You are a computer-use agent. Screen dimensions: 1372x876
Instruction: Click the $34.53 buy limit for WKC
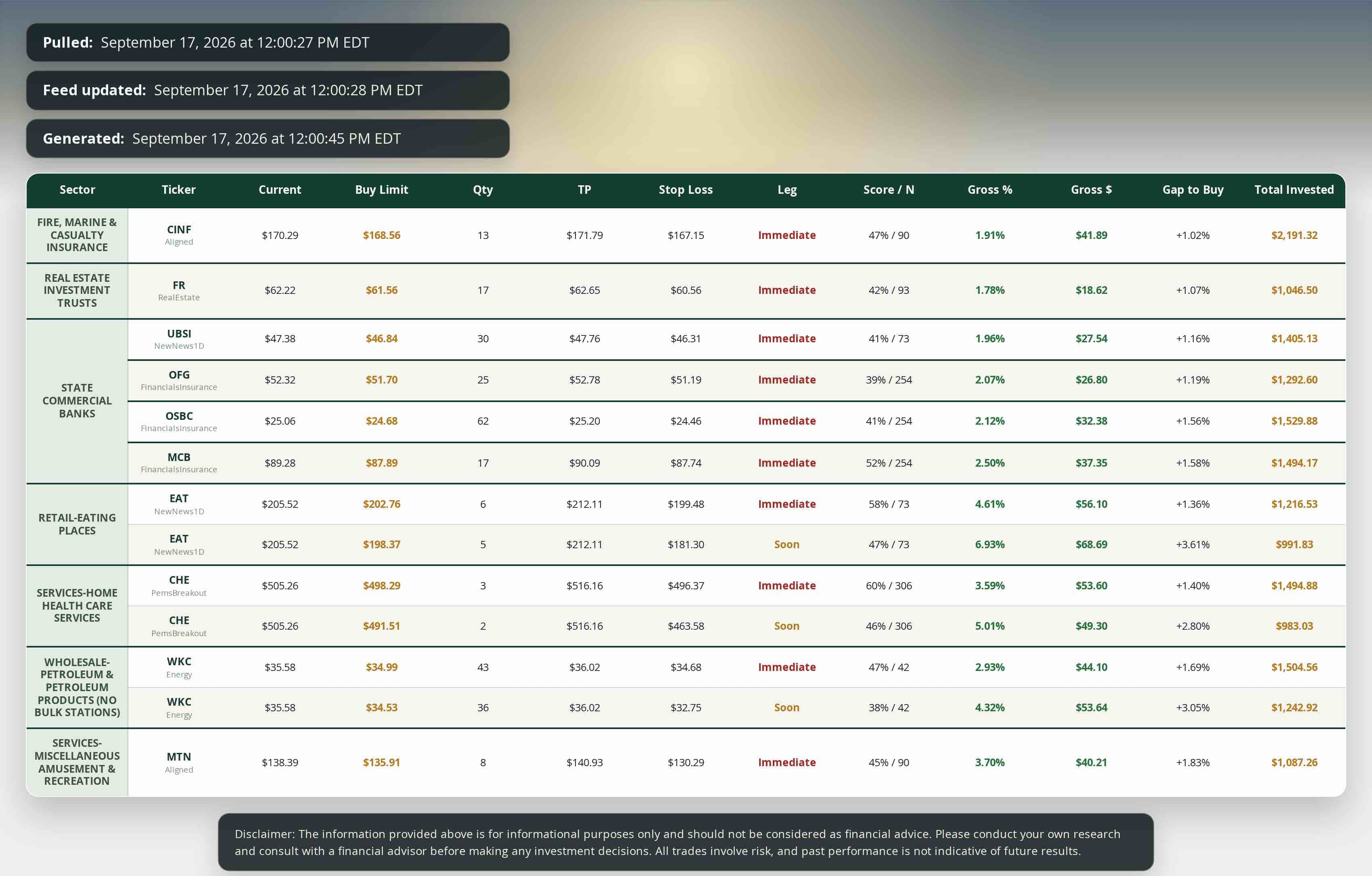point(382,707)
